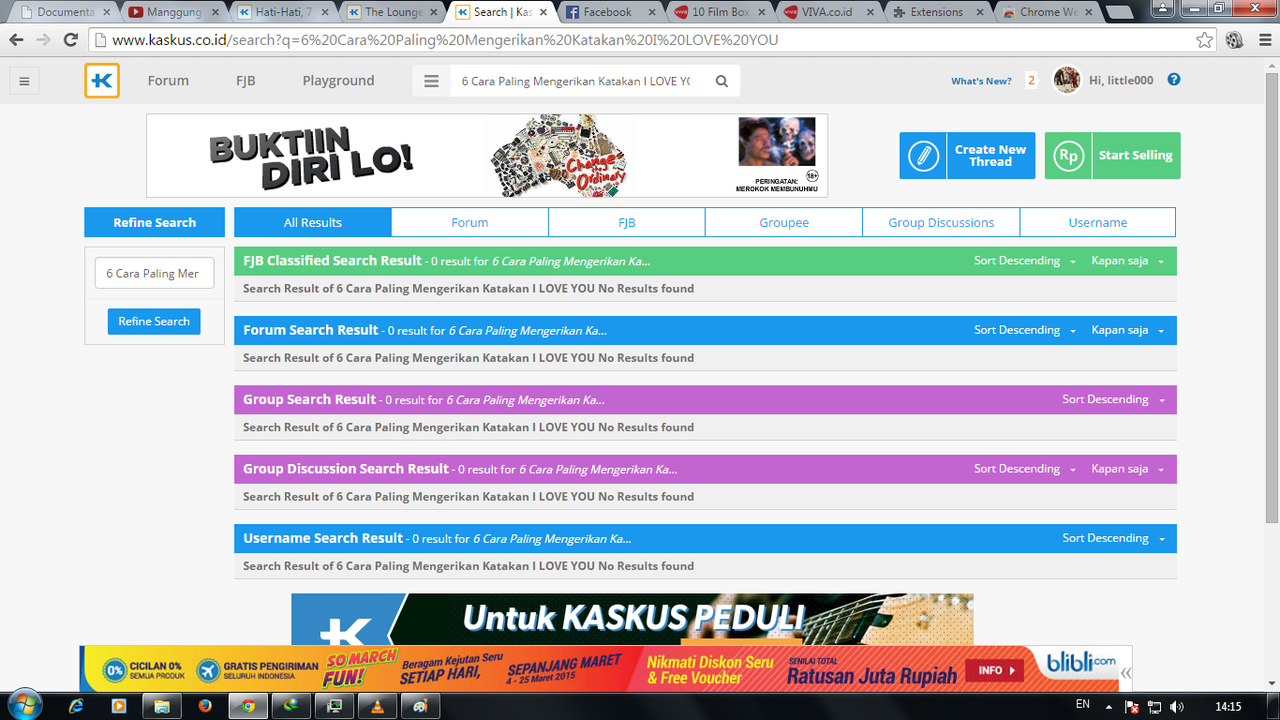Open Kapan saja dropdown in Forum Search Result
Image resolution: width=1280 pixels, height=720 pixels.
tap(1128, 330)
